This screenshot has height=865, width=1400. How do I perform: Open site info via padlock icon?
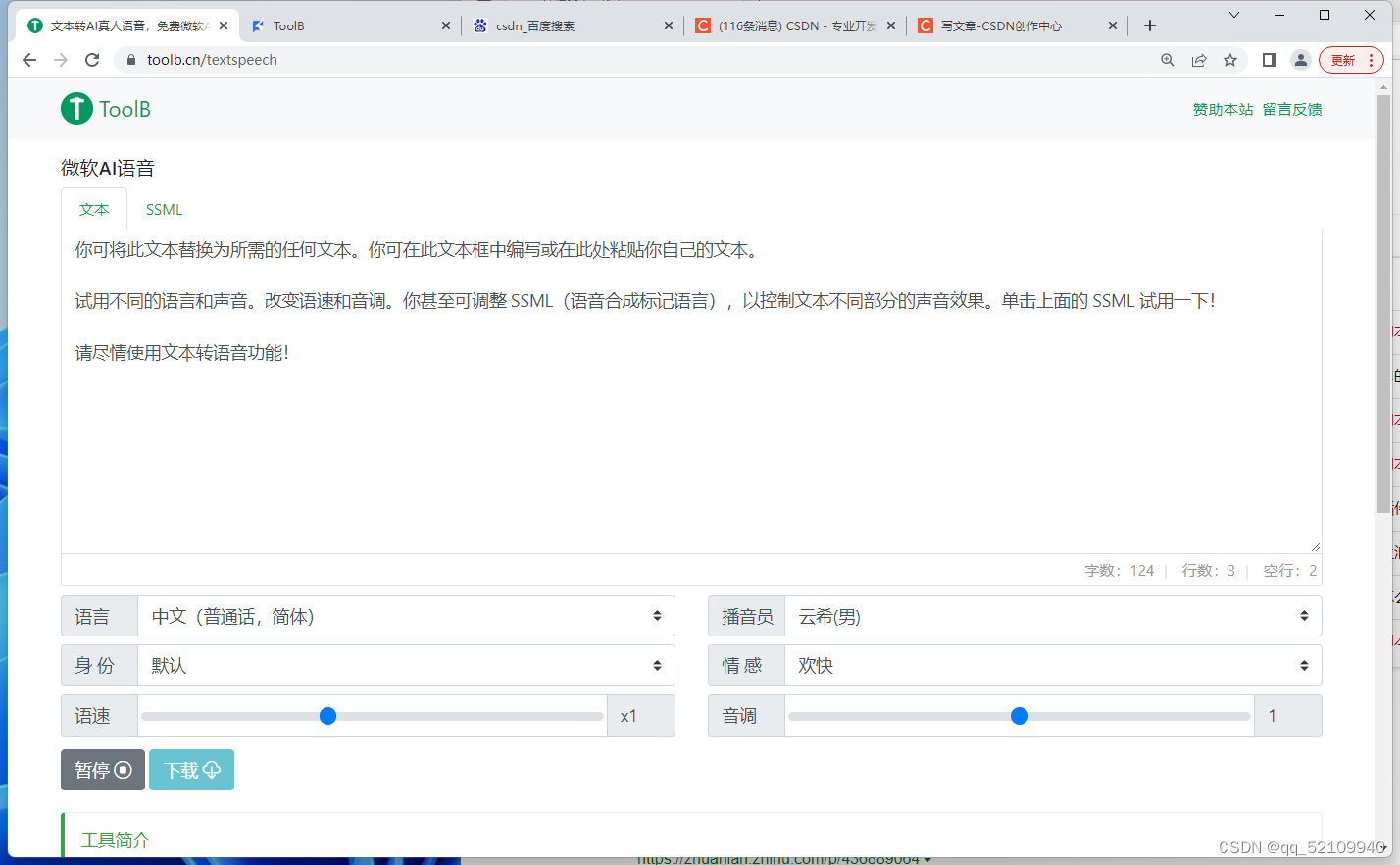click(x=131, y=60)
